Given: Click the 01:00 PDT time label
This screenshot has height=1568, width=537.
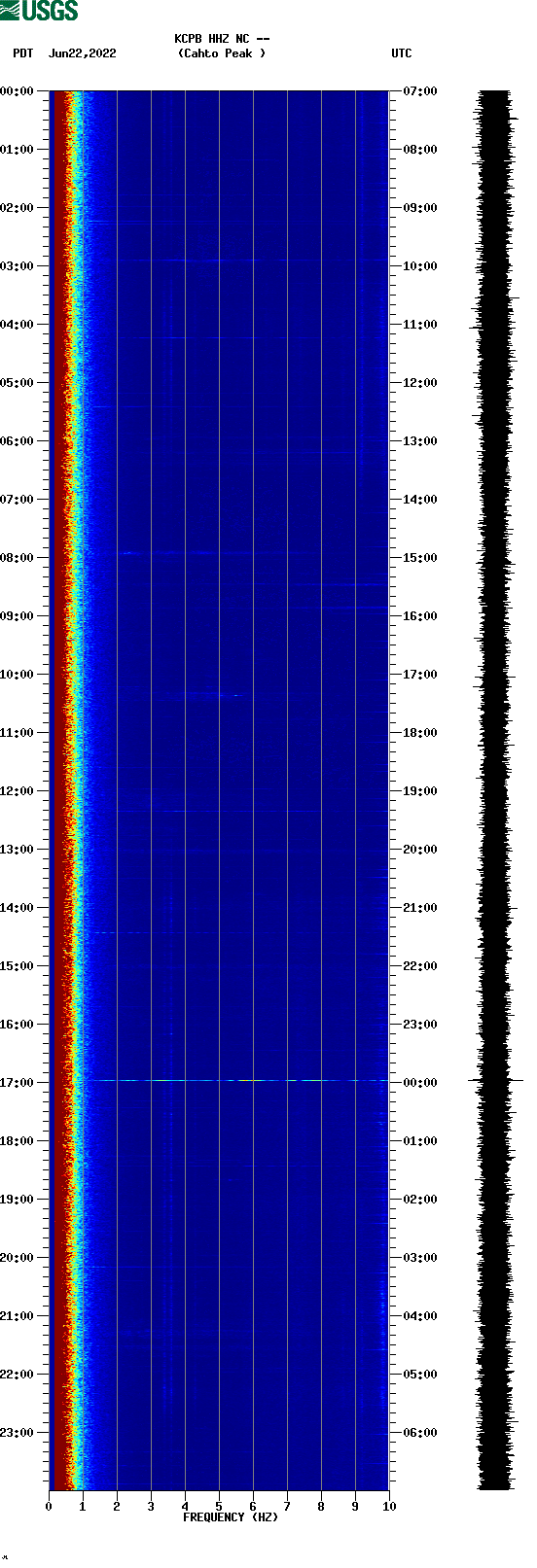Looking at the screenshot, I should 18,150.
